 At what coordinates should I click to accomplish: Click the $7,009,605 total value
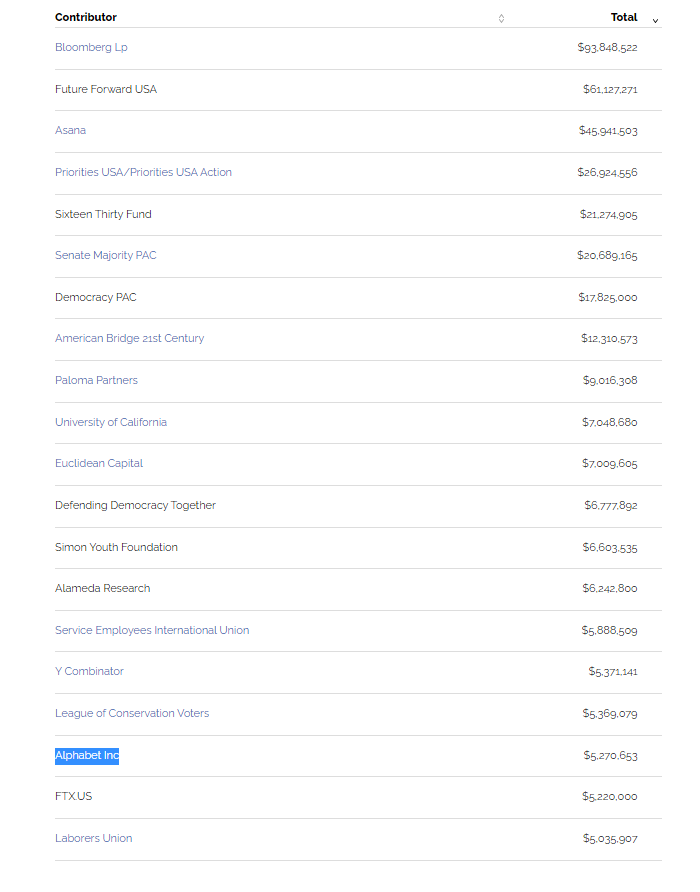[x=610, y=464]
